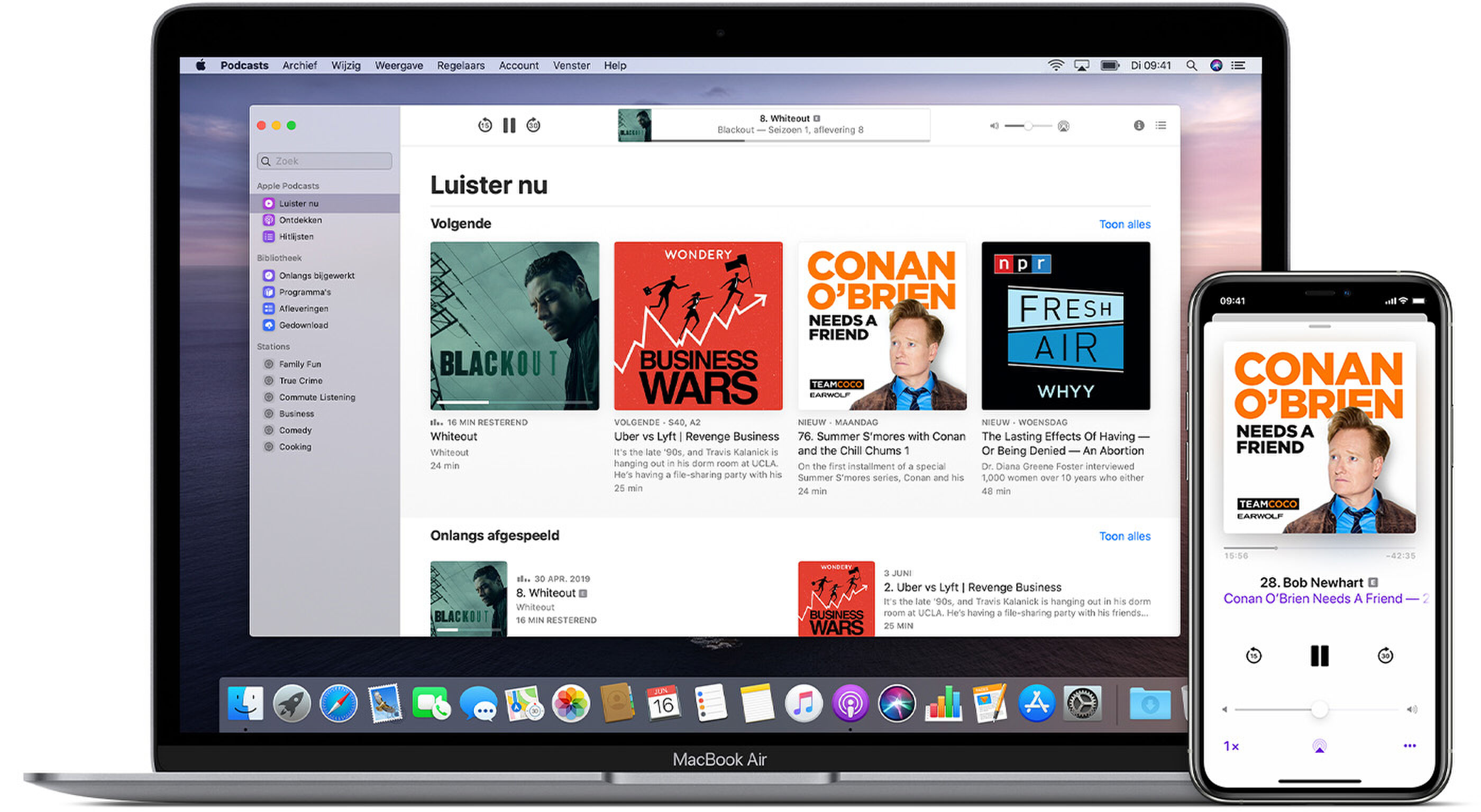The width and height of the screenshot is (1481, 812).
Task: Open the Weergave menu
Action: pyautogui.click(x=399, y=66)
